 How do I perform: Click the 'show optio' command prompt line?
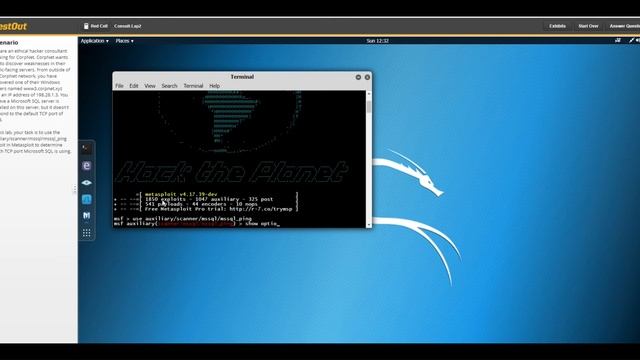coord(197,224)
